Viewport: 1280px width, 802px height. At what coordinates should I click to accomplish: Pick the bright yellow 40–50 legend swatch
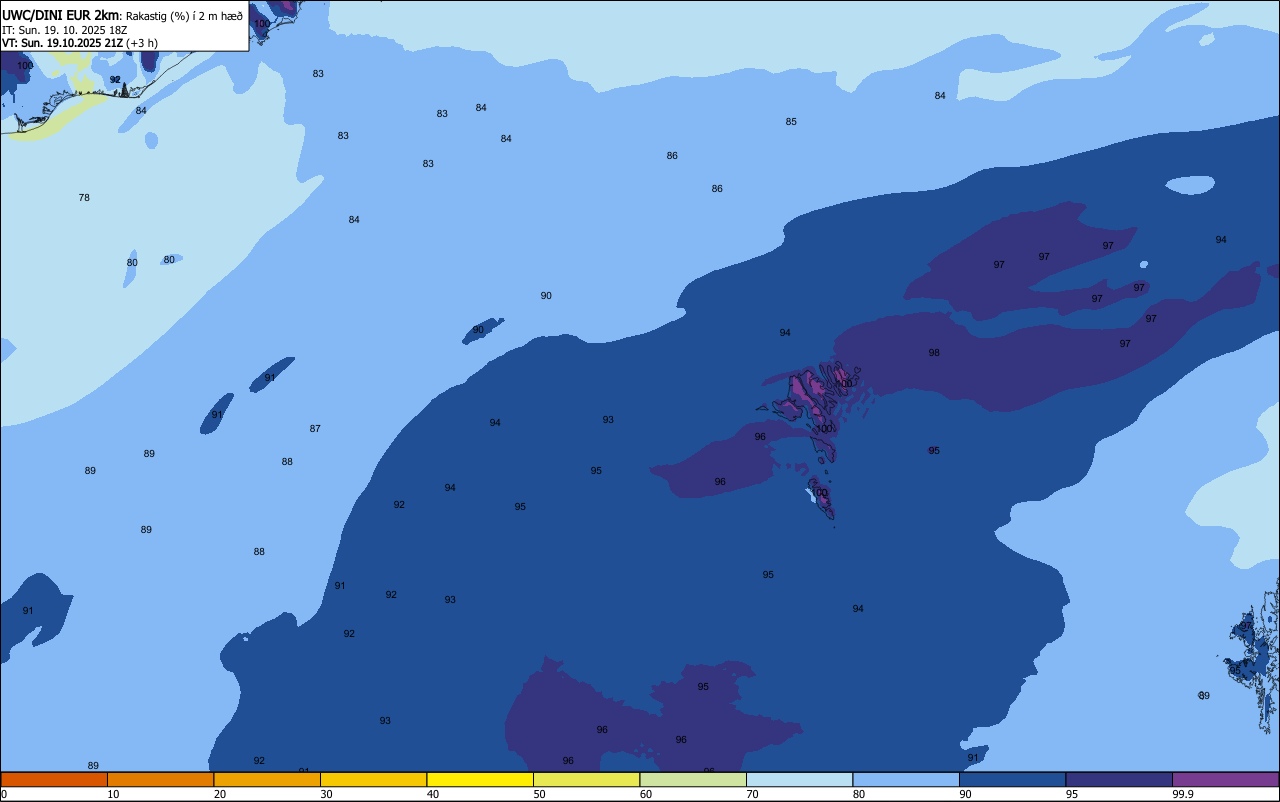click(480, 779)
